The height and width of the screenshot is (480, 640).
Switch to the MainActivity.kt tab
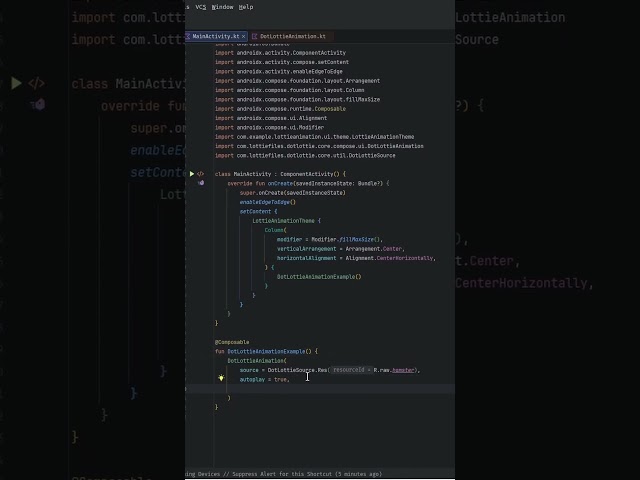point(216,36)
